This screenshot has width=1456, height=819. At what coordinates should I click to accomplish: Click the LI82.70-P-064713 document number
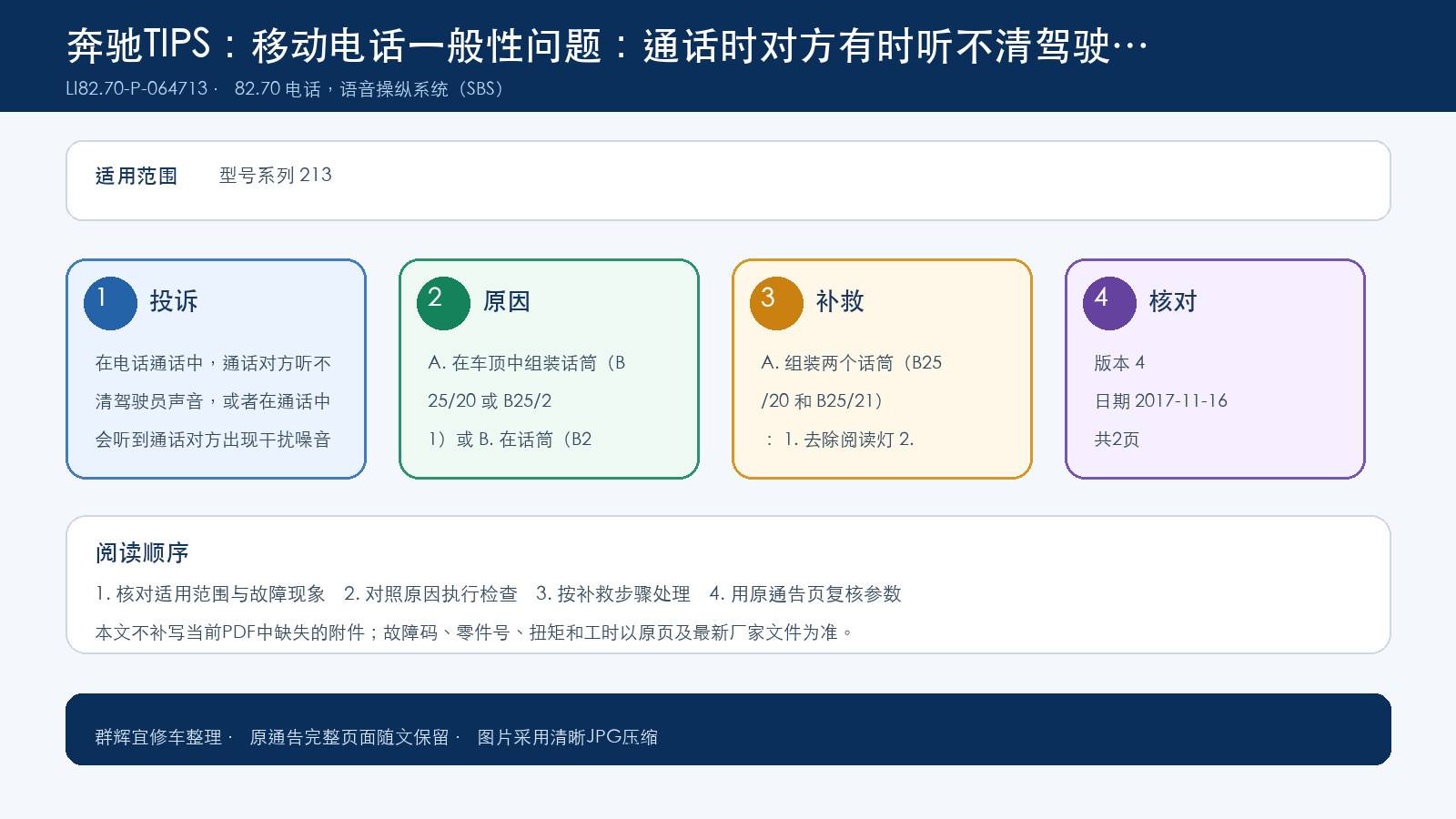136,89
